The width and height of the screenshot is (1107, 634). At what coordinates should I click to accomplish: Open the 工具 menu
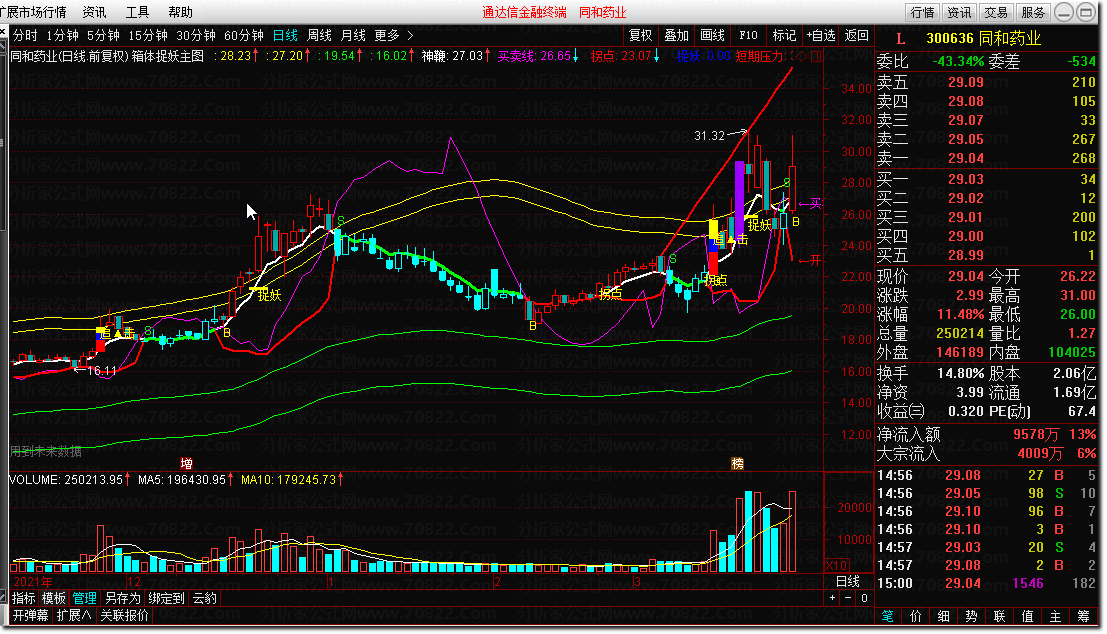(x=137, y=12)
